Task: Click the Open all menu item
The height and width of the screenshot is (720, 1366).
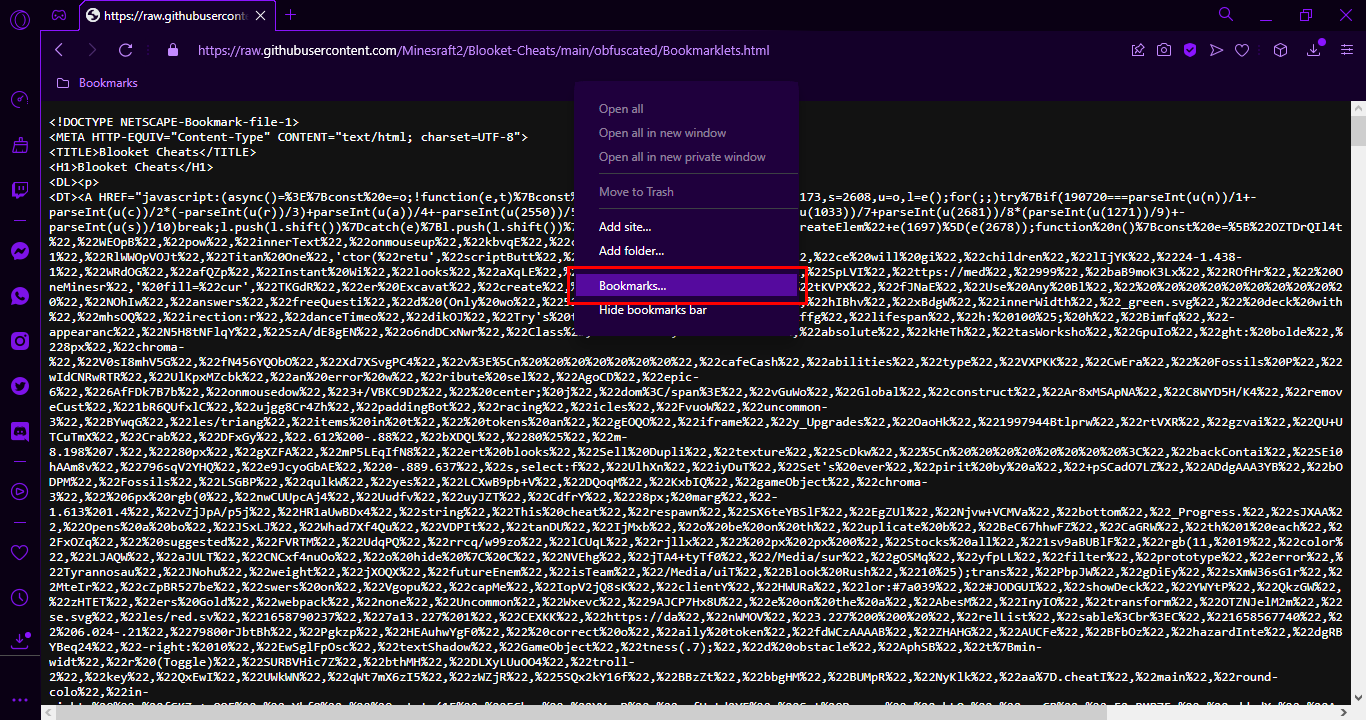Action: tap(621, 109)
